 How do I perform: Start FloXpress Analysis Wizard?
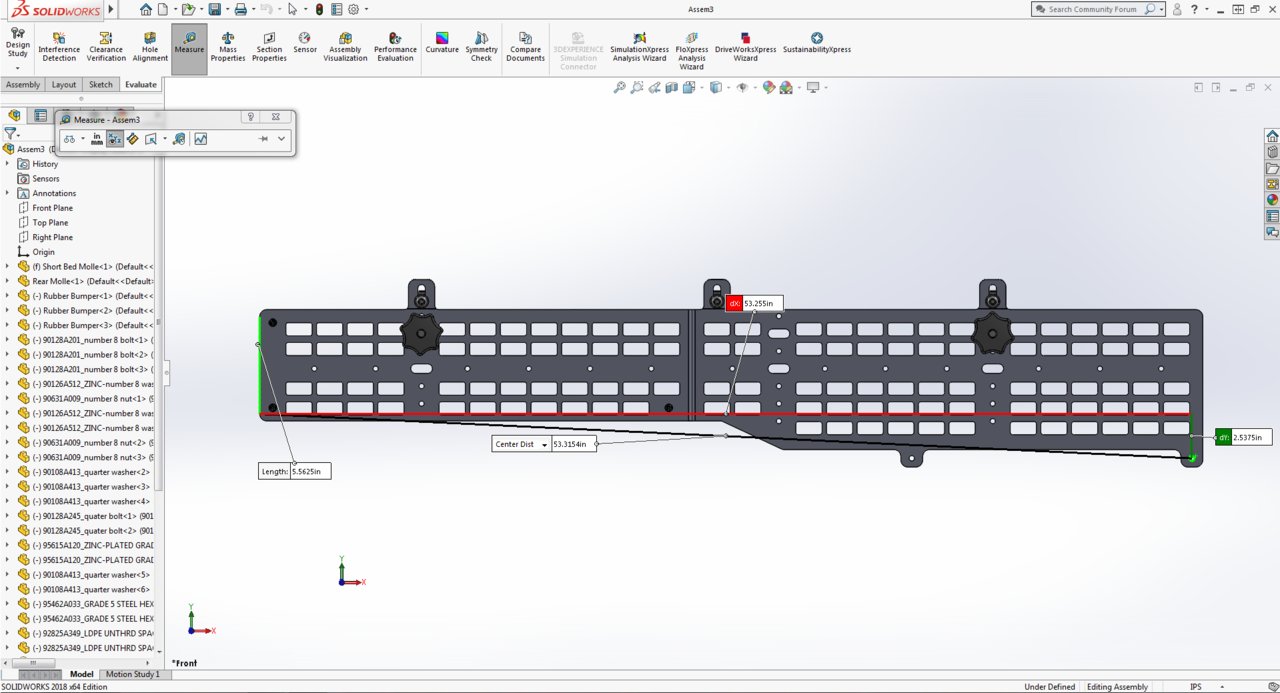(x=691, y=51)
